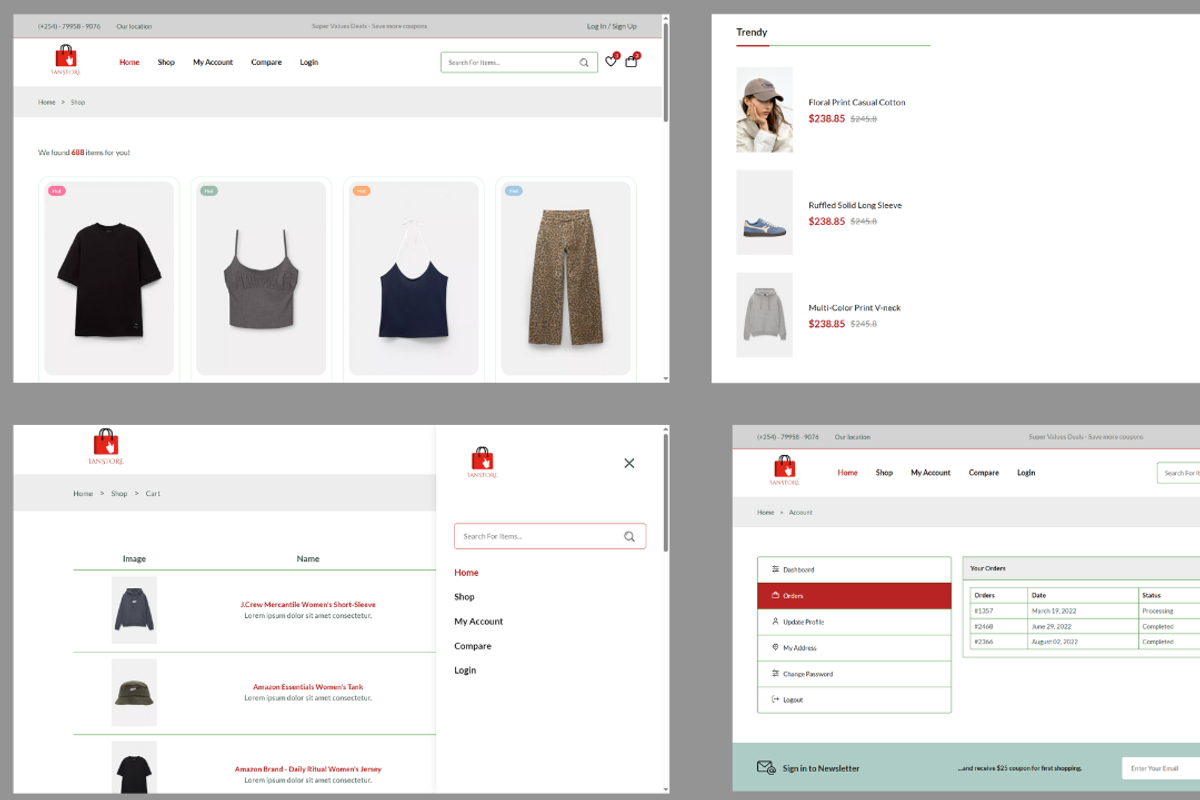The image size is (1200, 800).
Task: Click the Multi-Color Print V-neck title
Action: [x=854, y=308]
